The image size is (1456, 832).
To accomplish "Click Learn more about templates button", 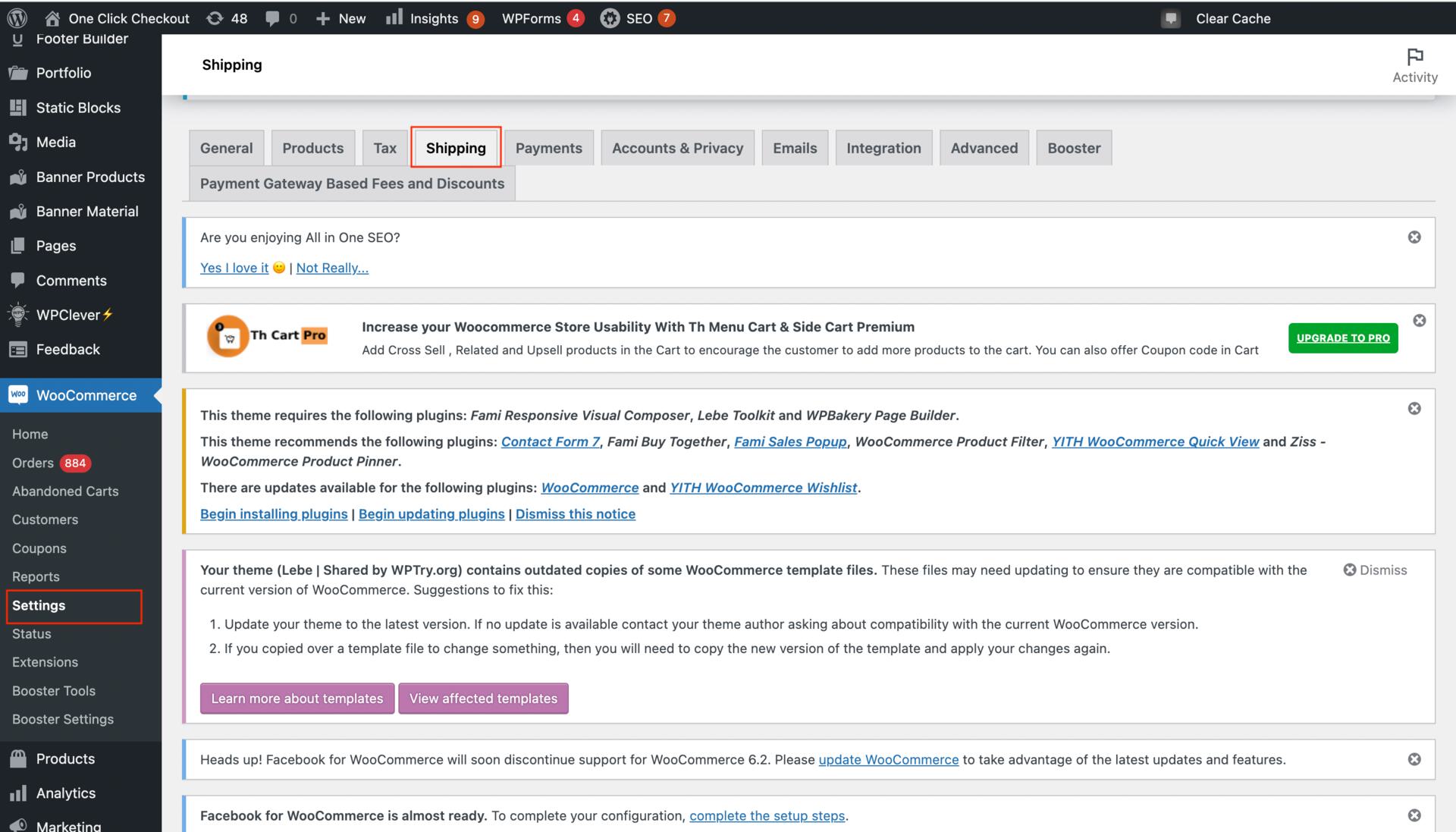I will click(297, 698).
